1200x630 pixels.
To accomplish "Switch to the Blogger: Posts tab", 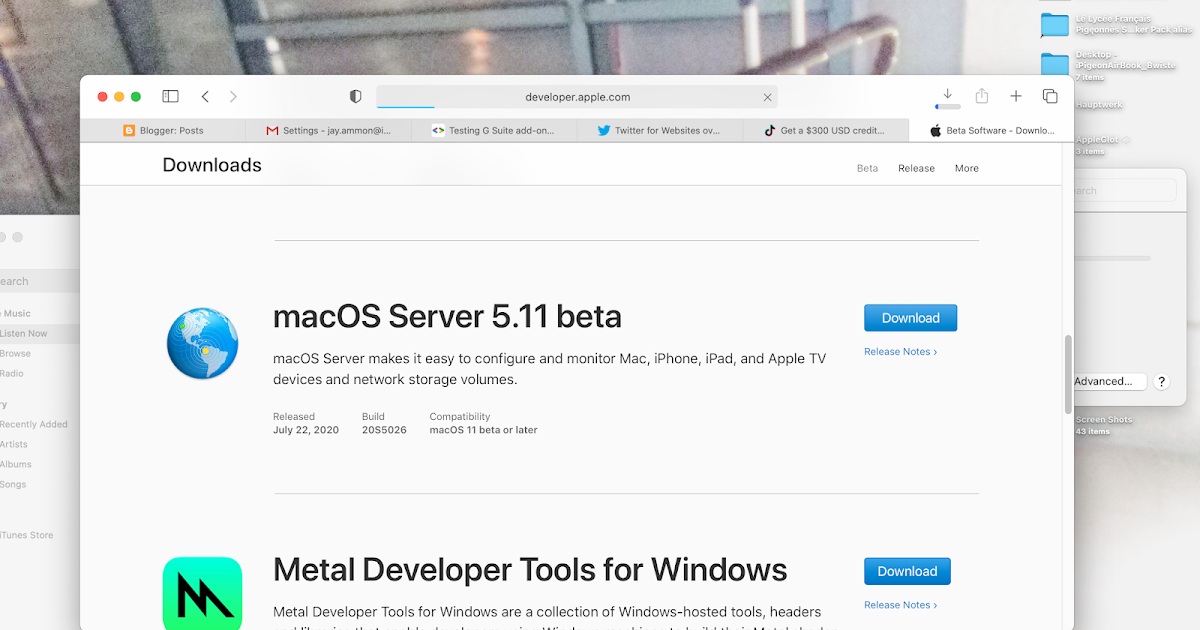I will [x=163, y=130].
